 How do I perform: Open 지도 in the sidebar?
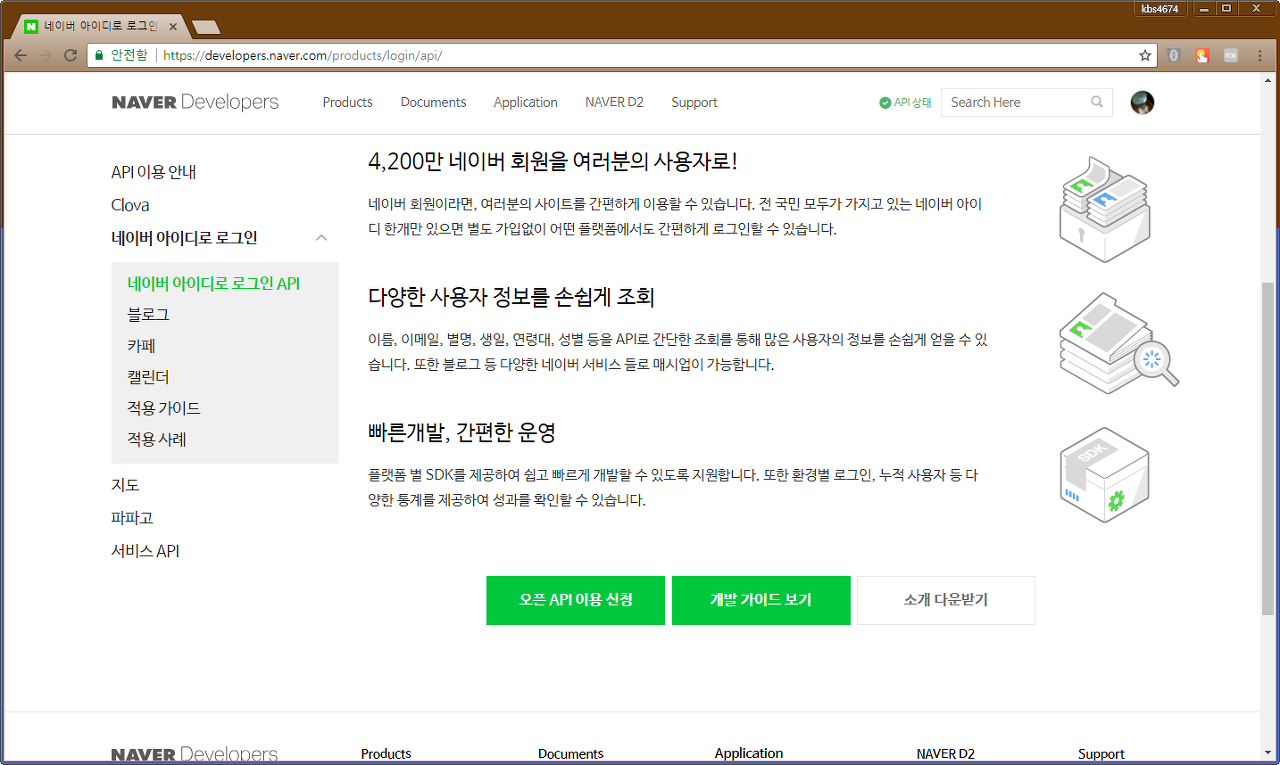click(125, 485)
